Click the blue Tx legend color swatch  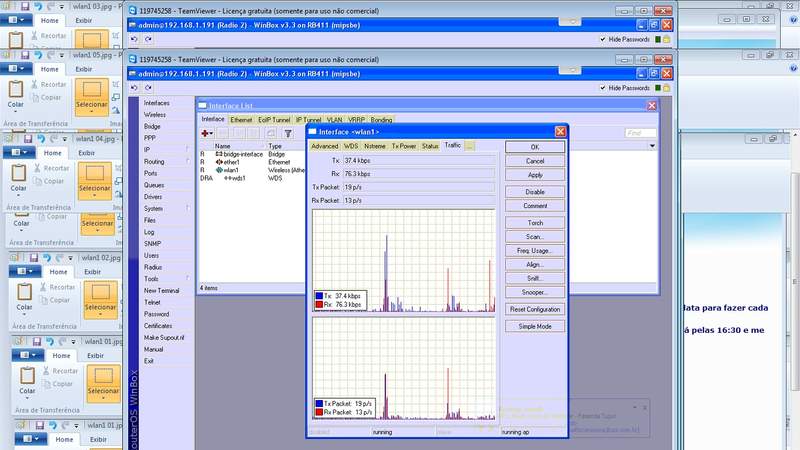(319, 296)
